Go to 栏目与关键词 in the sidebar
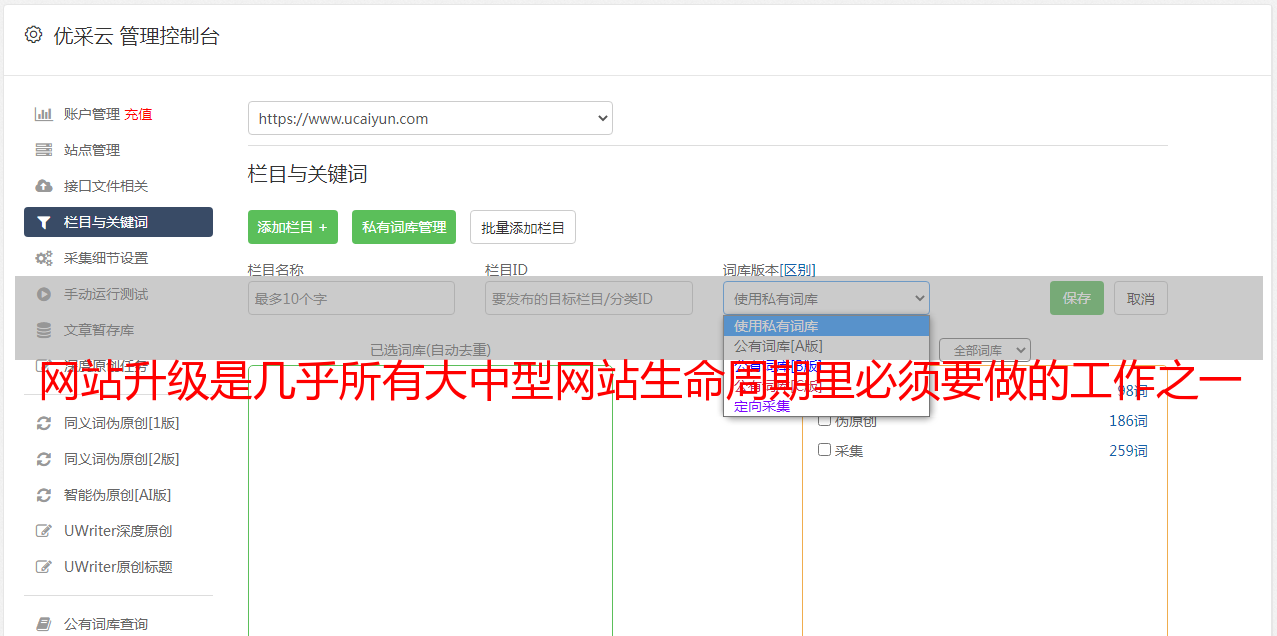 pyautogui.click(x=118, y=222)
